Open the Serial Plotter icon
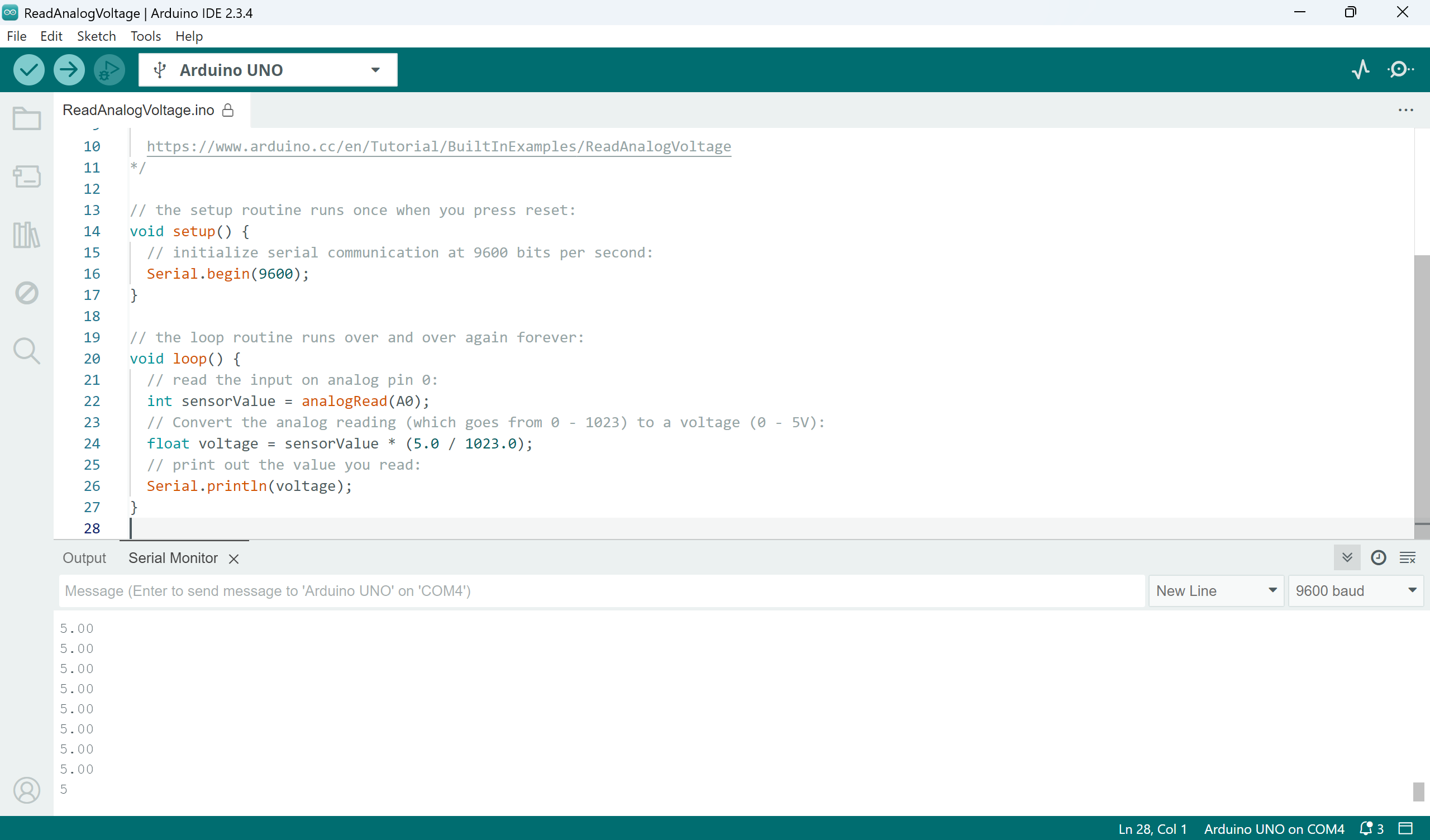1430x840 pixels. pos(1360,70)
